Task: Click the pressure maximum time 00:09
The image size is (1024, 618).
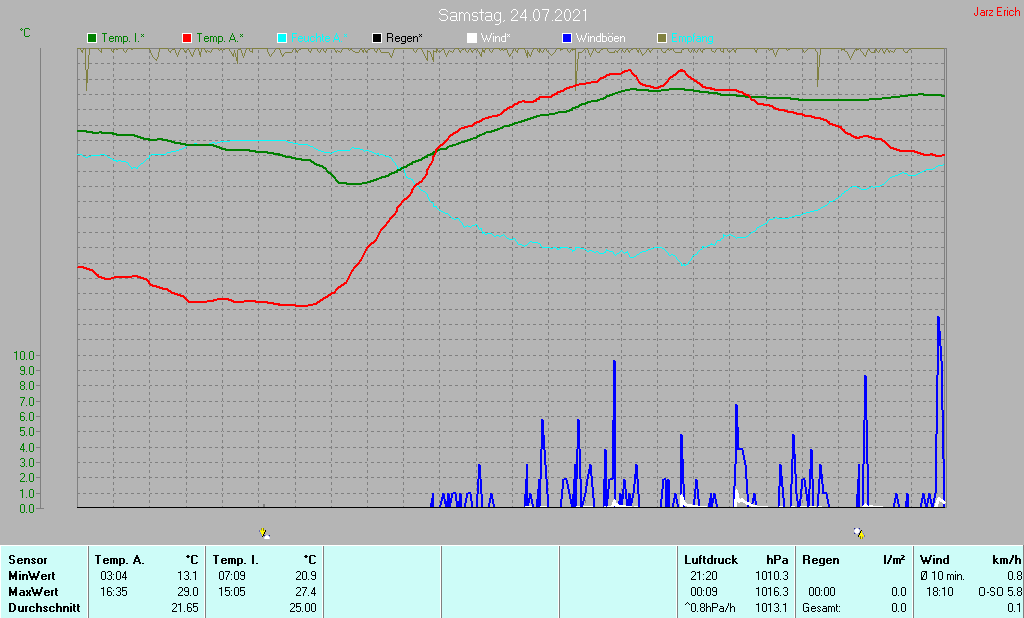Action: 704,592
